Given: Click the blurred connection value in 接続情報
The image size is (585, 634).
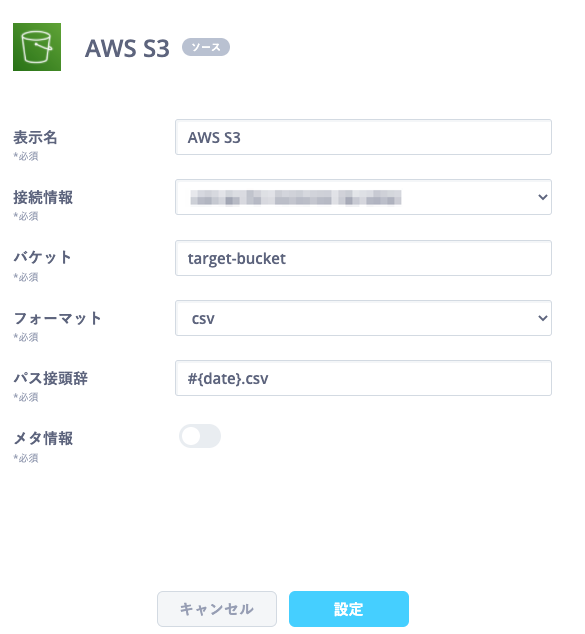Looking at the screenshot, I should (x=296, y=198).
